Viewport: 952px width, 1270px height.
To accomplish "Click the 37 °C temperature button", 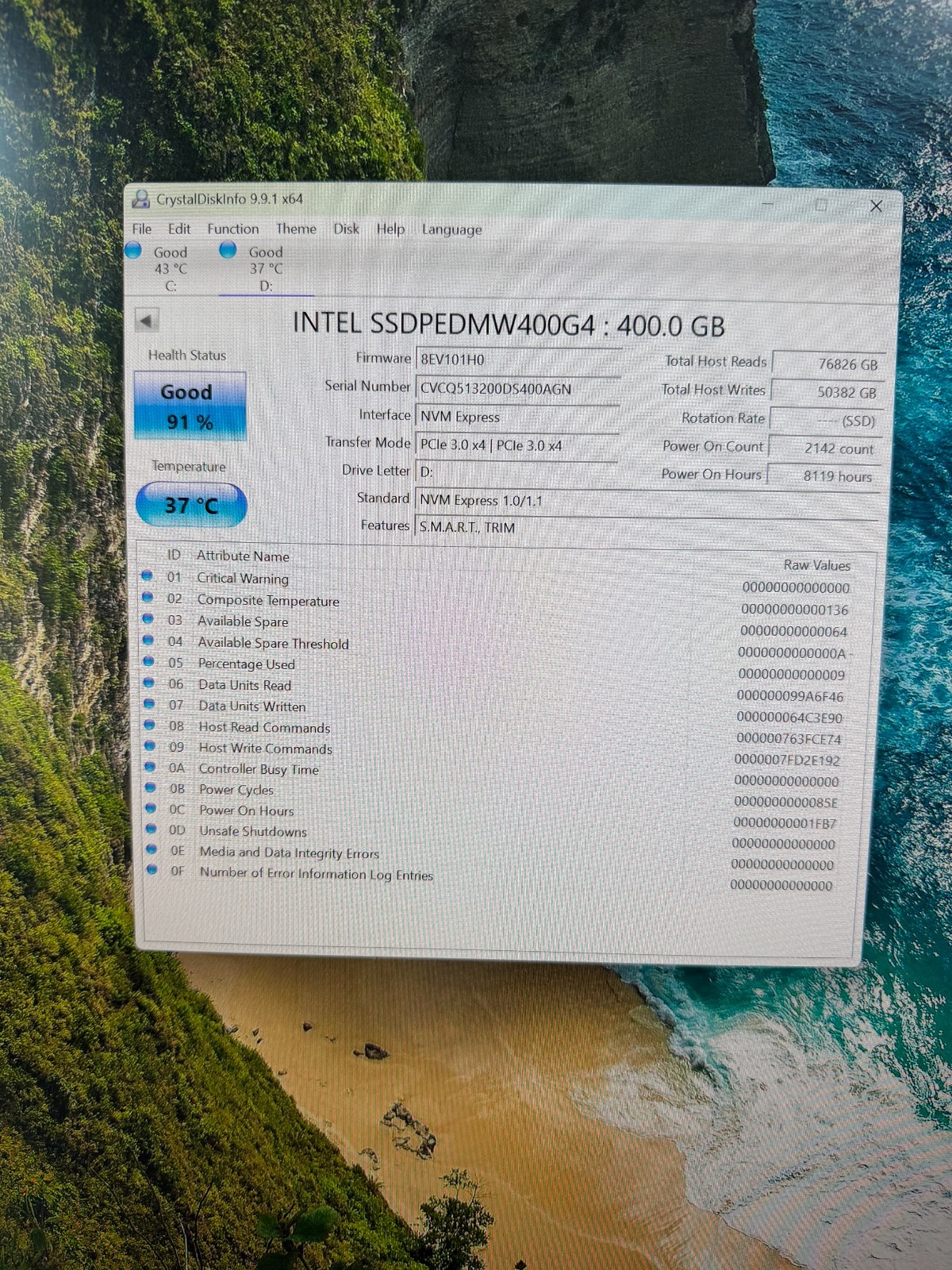I will [x=191, y=505].
